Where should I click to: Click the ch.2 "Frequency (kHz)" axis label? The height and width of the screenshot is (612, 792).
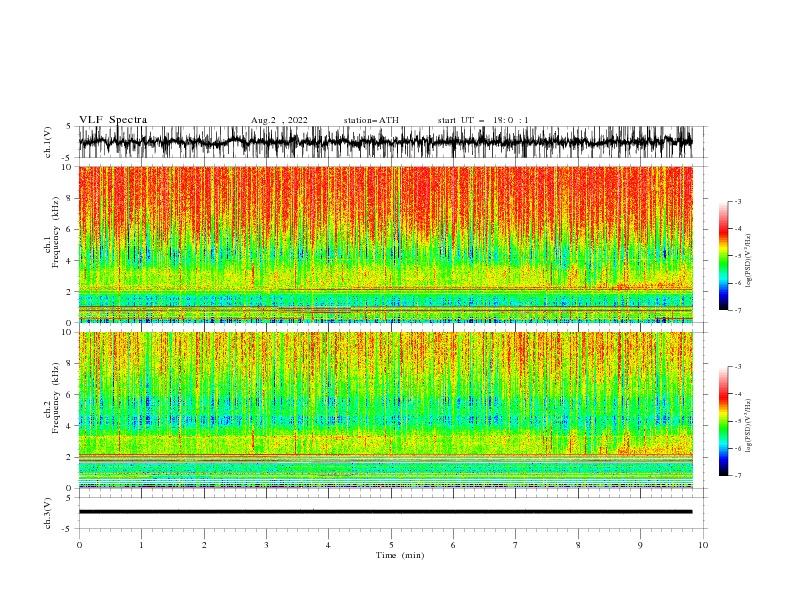coord(56,400)
